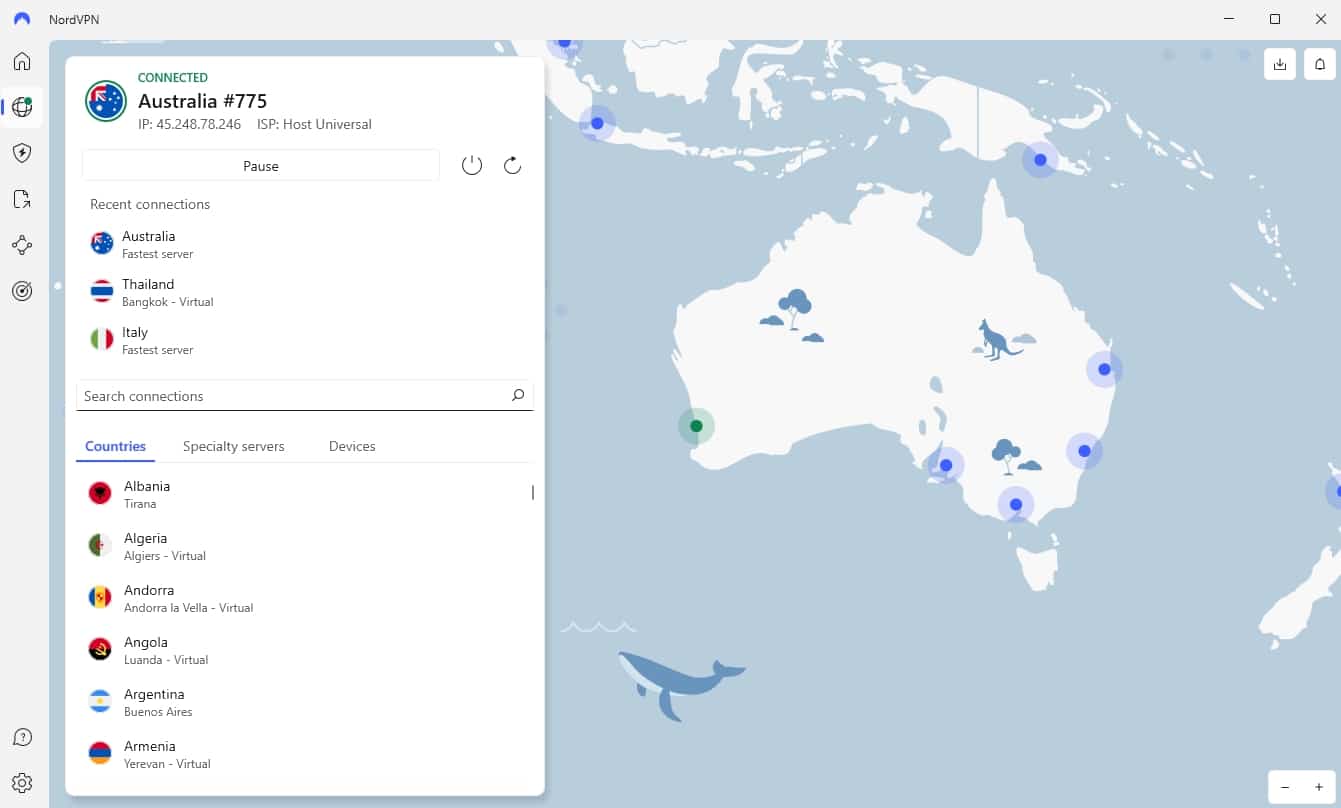Switch to the Devices tab
Image resolution: width=1341 pixels, height=808 pixels.
352,446
